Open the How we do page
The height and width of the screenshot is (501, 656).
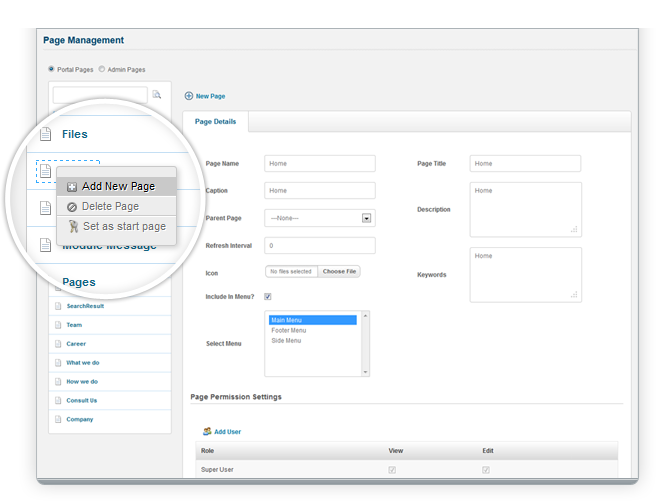coord(82,381)
